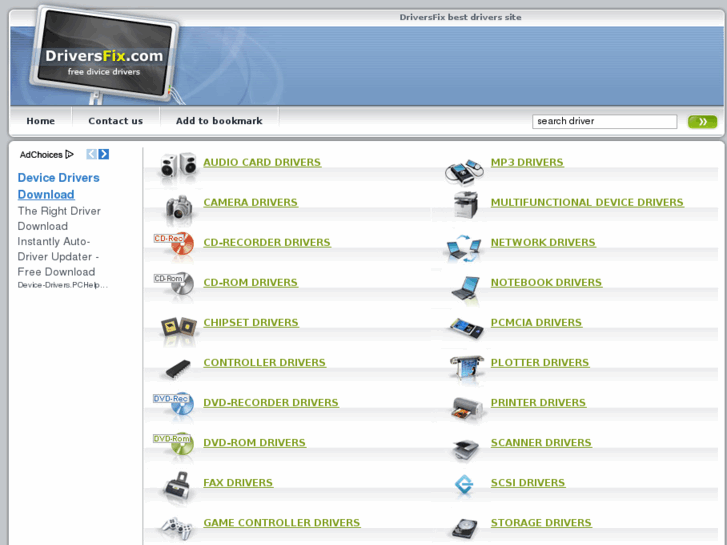Open Camera Drivers link
The width and height of the screenshot is (727, 545).
click(250, 202)
